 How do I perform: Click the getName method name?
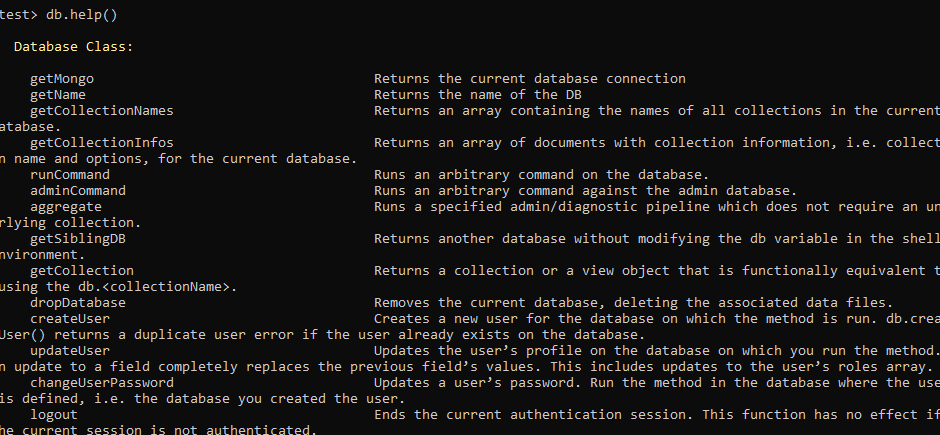[x=58, y=95]
